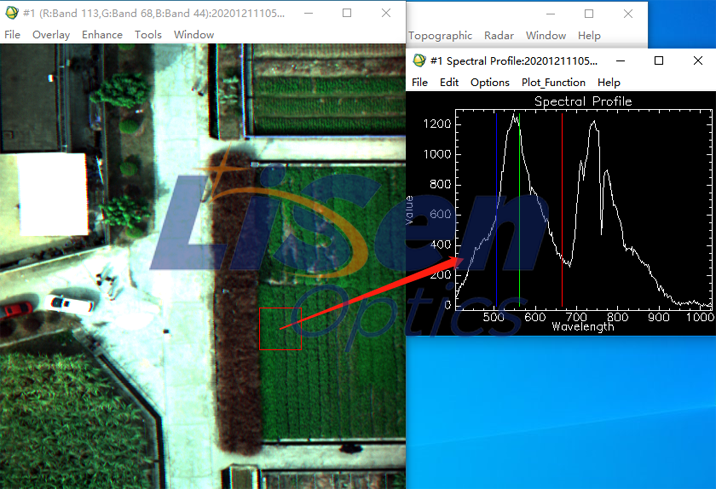Maximize the Spectral Profile window
716x489 pixels.
pyautogui.click(x=658, y=60)
